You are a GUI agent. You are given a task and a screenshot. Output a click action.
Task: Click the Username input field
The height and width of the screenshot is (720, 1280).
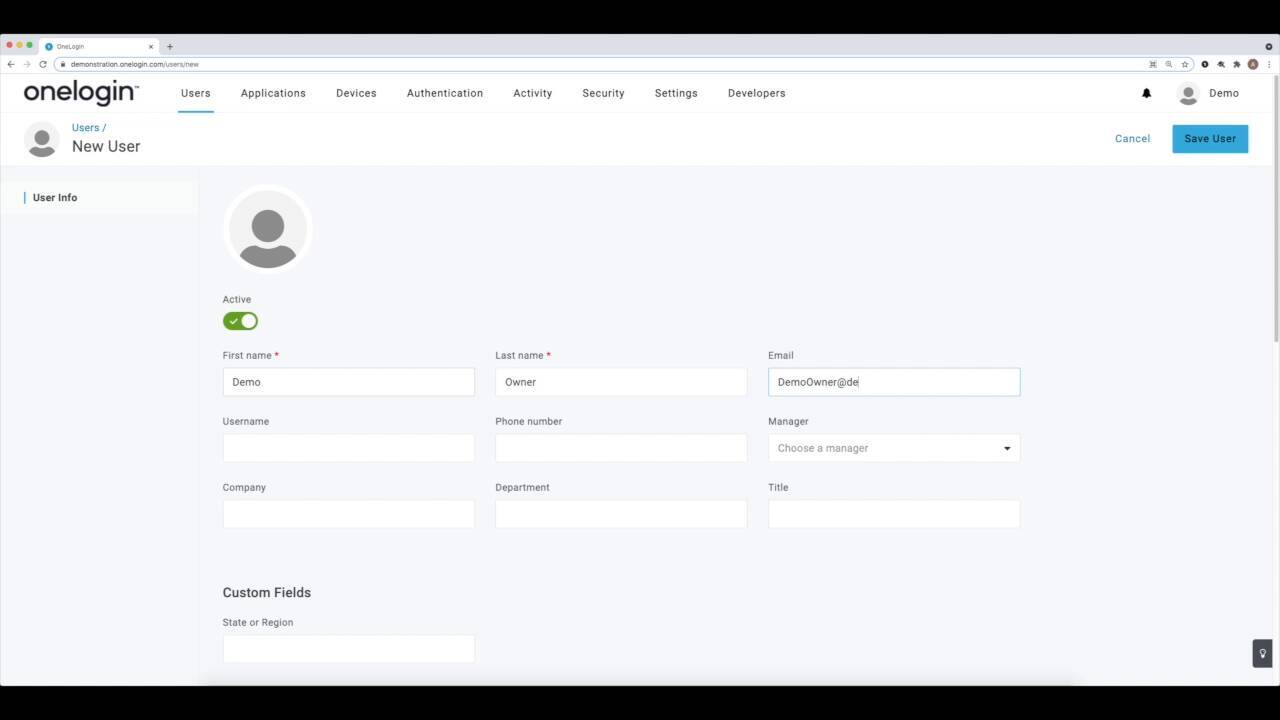(348, 447)
